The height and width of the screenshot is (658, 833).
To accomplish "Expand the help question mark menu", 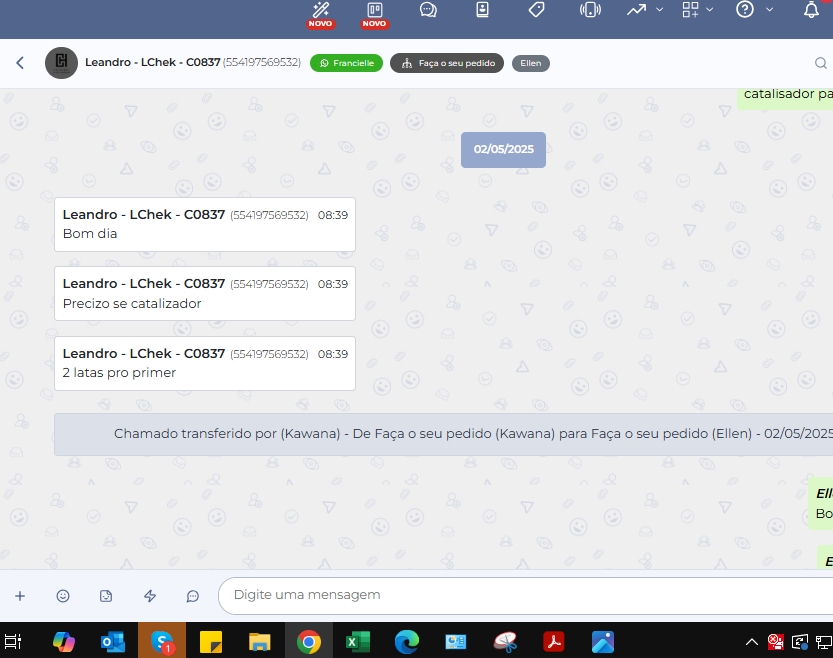I will 752,10.
